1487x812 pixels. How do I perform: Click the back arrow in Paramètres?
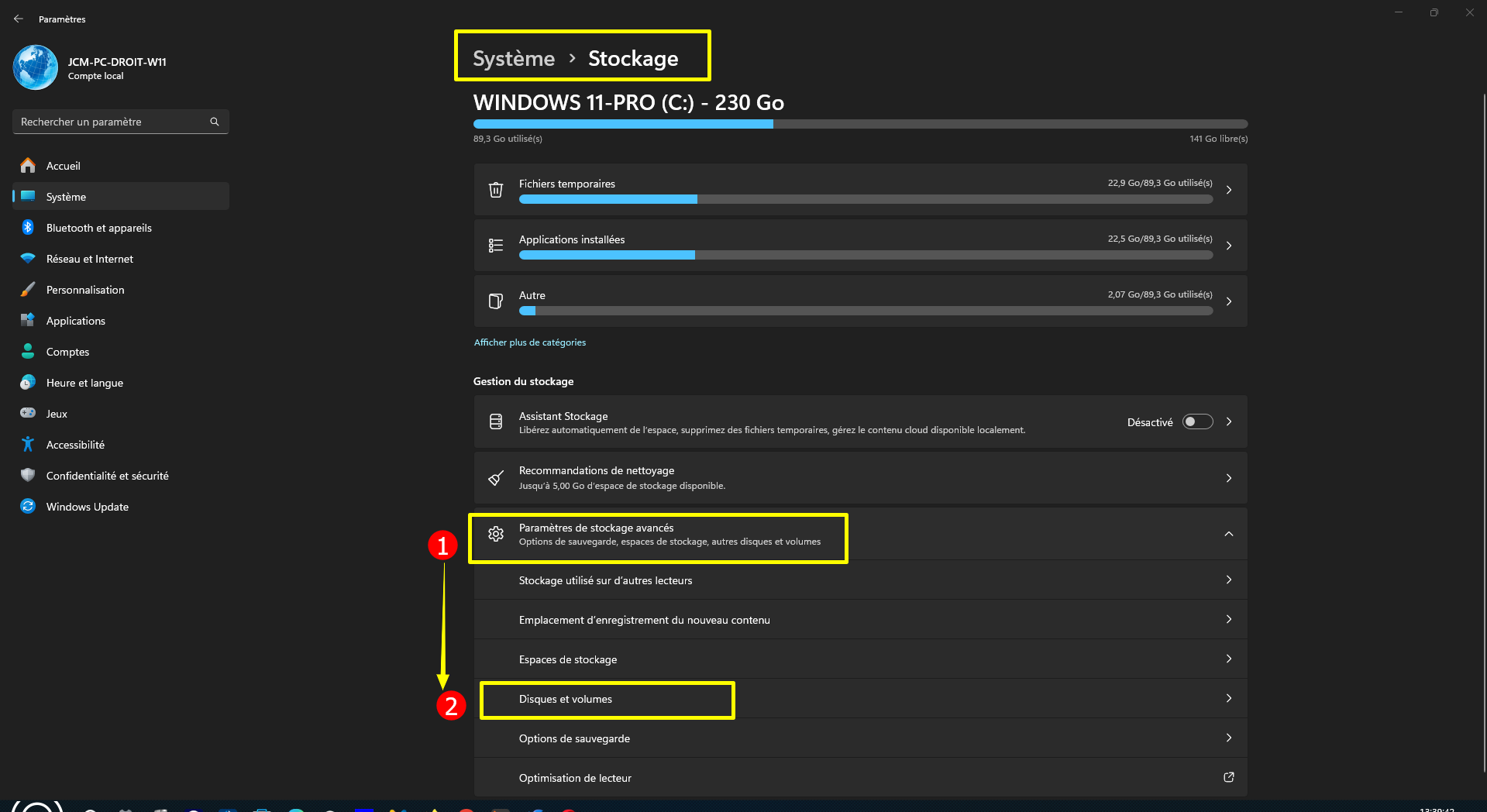coord(19,19)
